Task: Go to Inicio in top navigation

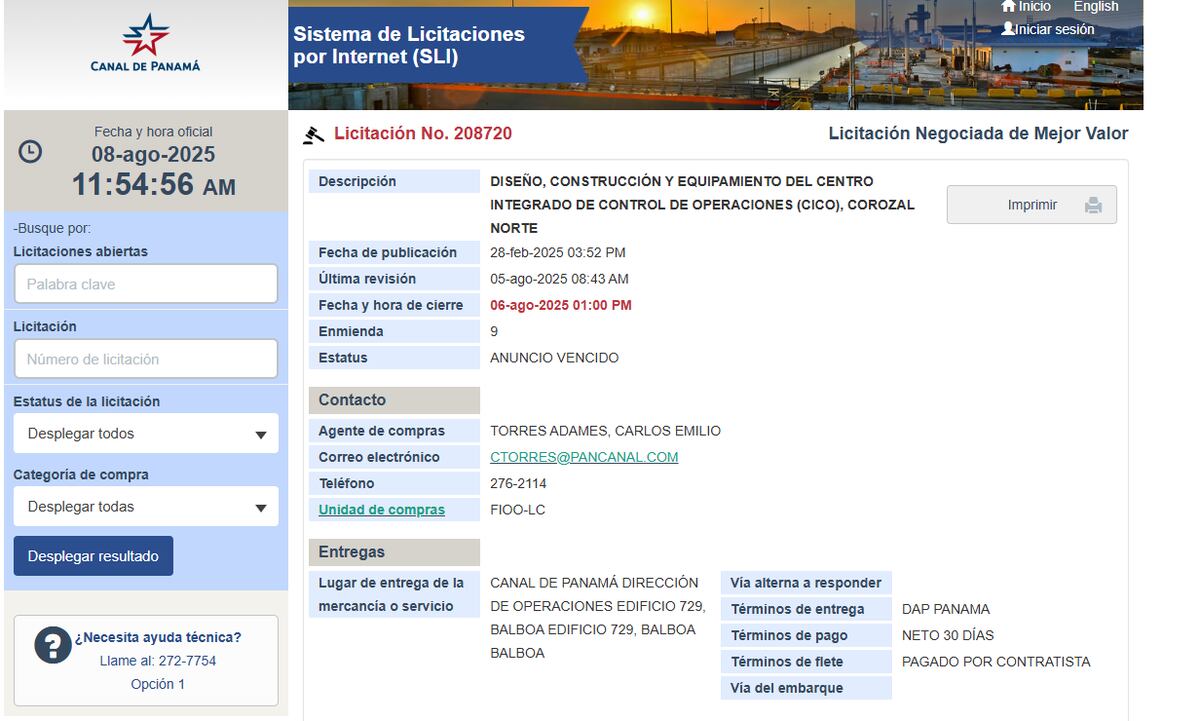Action: tap(1034, 7)
